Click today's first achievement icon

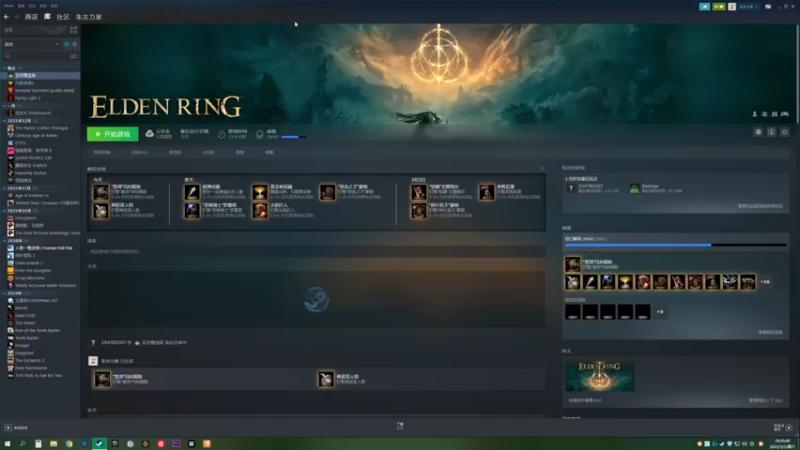pos(101,192)
